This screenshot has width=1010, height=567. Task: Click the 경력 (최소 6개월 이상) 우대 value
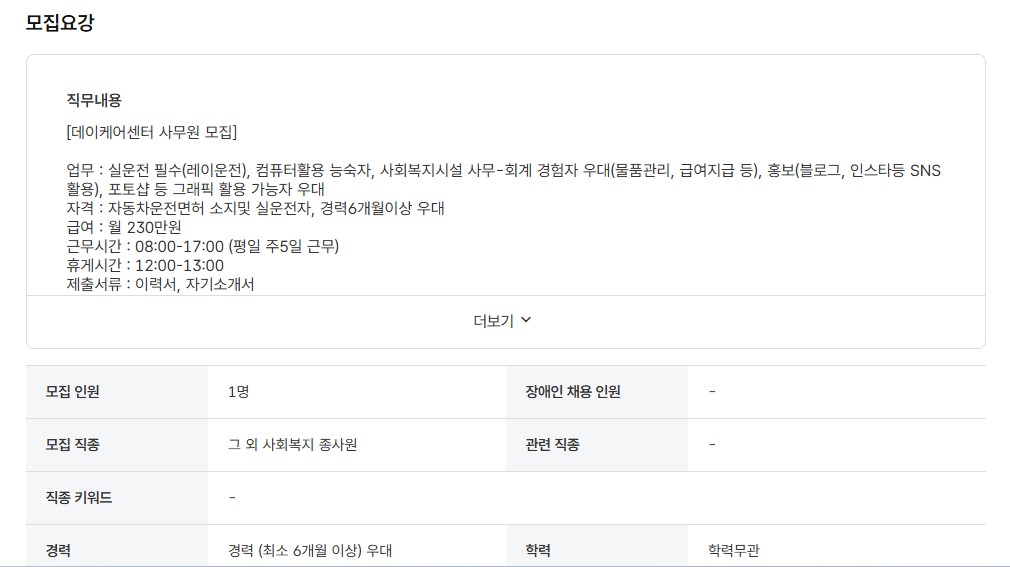[x=310, y=550]
